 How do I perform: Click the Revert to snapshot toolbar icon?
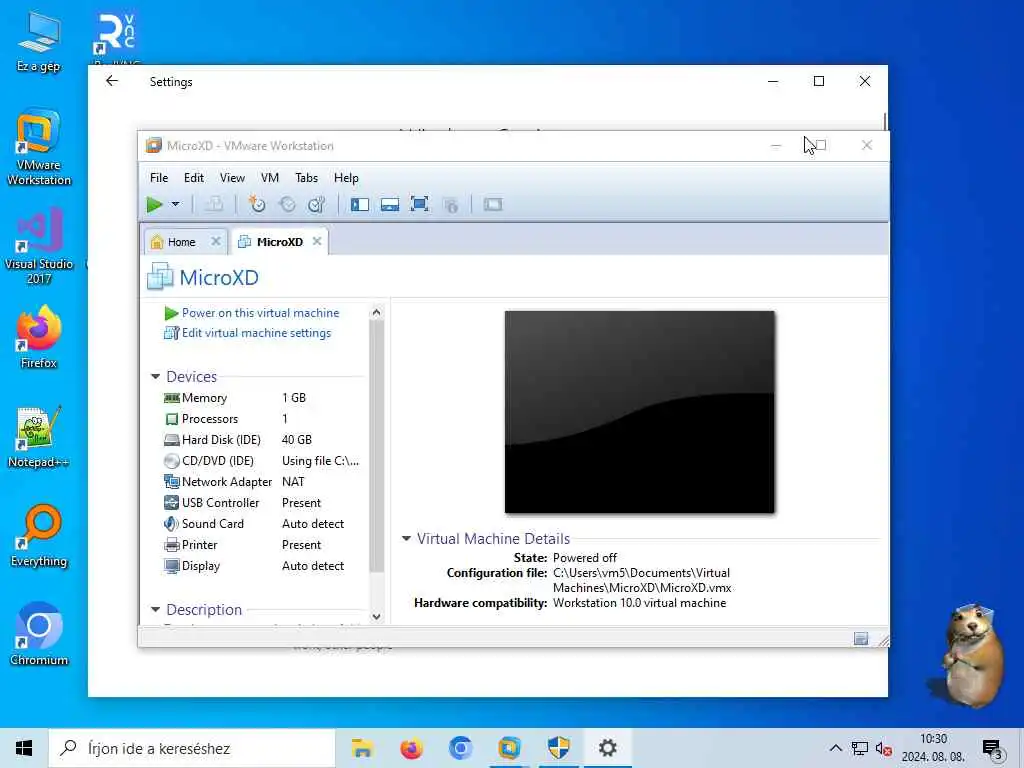click(287, 204)
